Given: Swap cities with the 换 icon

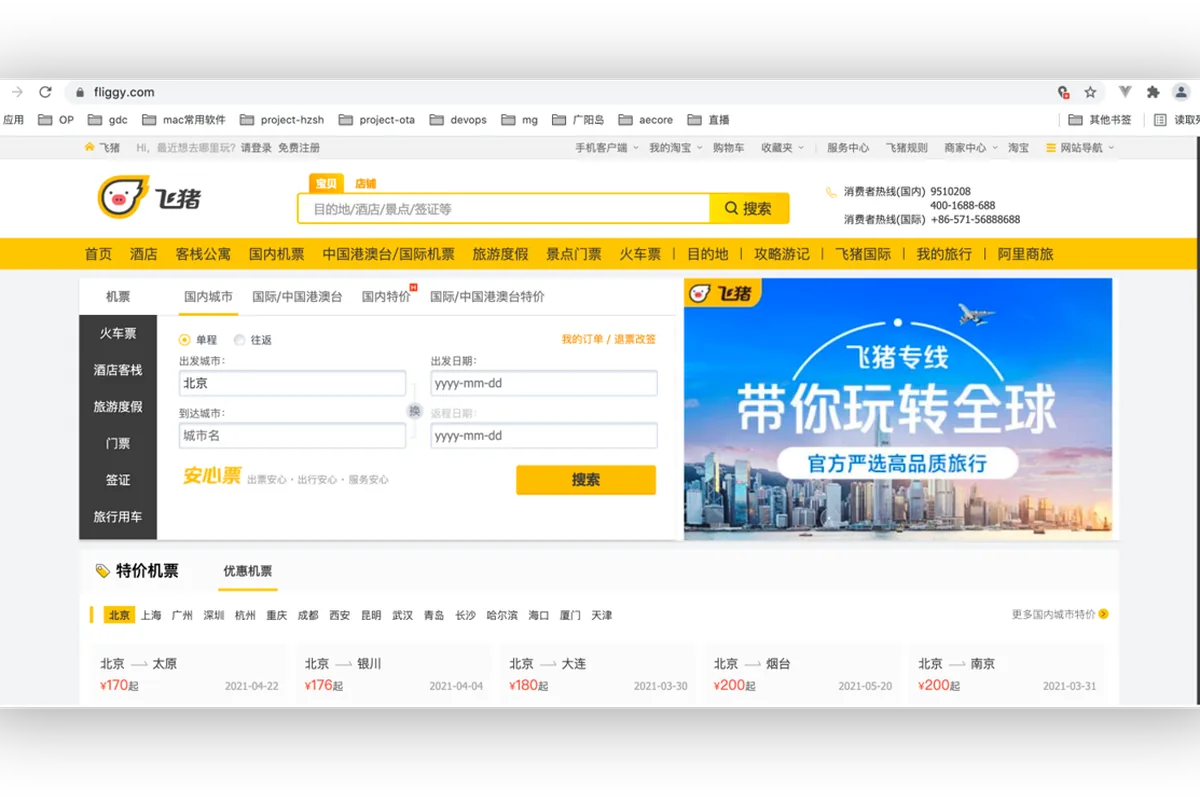Looking at the screenshot, I should pyautogui.click(x=414, y=411).
